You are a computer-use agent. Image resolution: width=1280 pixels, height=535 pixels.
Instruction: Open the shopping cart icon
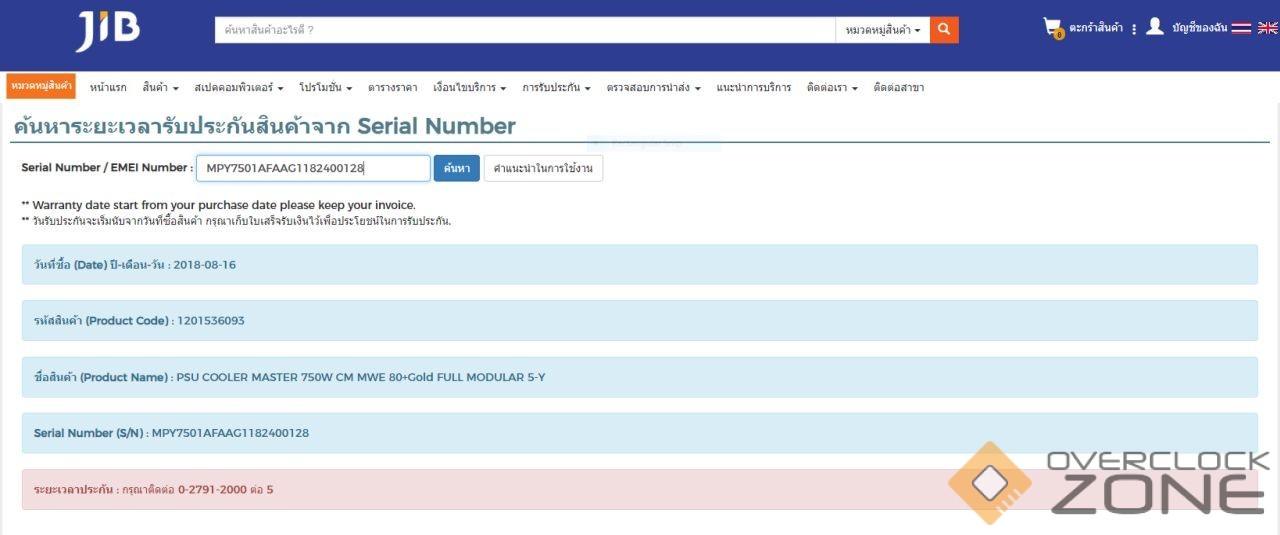point(1052,28)
